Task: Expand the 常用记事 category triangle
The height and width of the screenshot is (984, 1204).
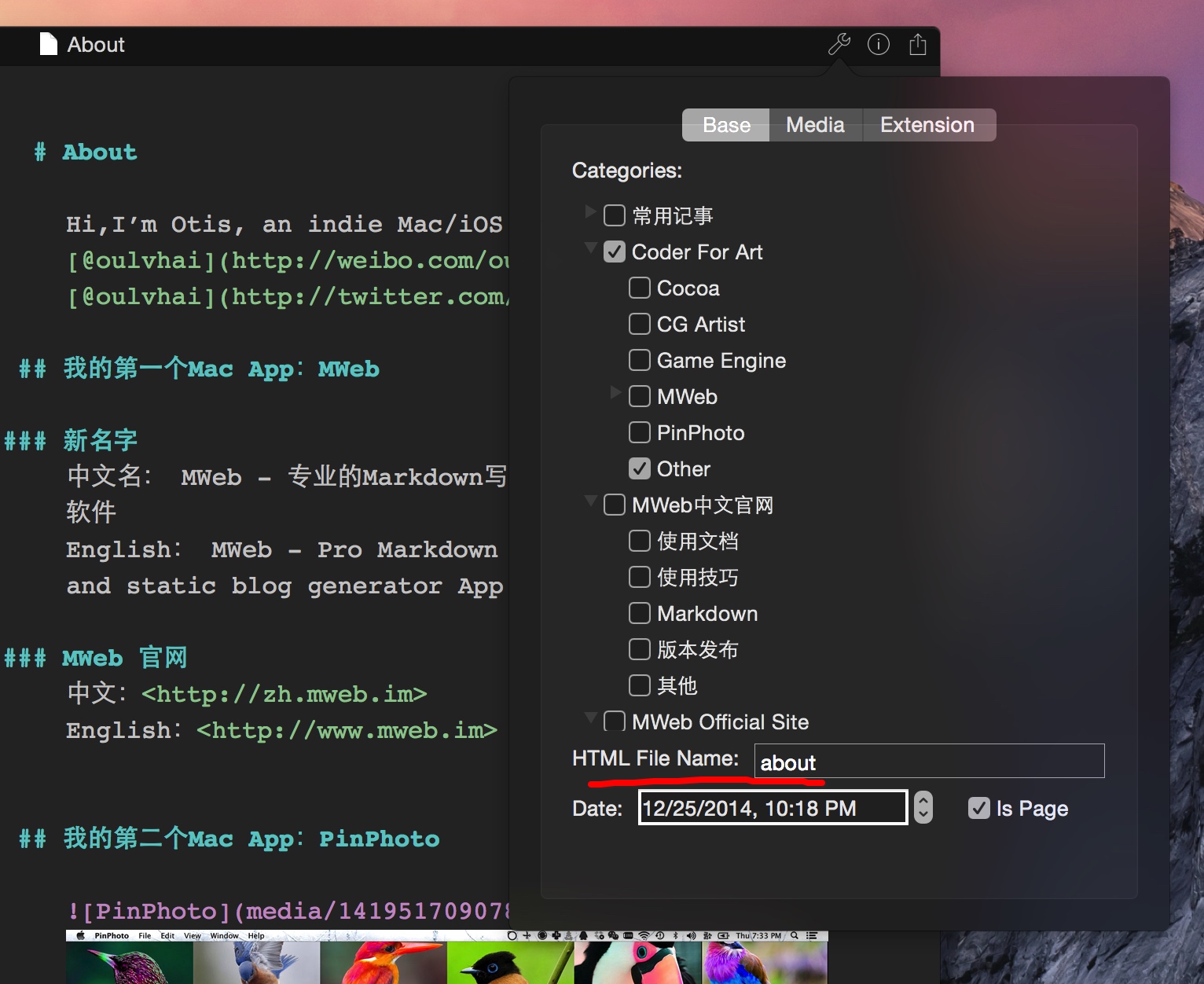Action: click(590, 211)
